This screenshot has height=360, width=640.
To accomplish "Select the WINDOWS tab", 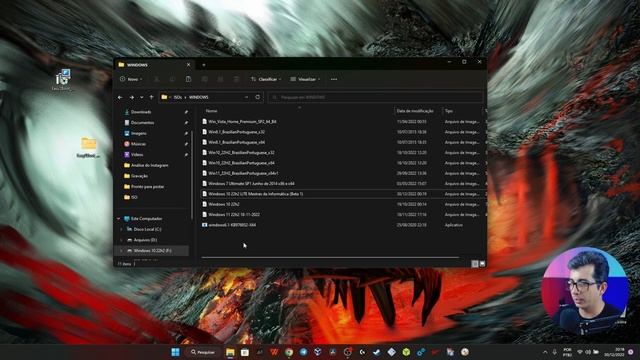I will [x=153, y=64].
